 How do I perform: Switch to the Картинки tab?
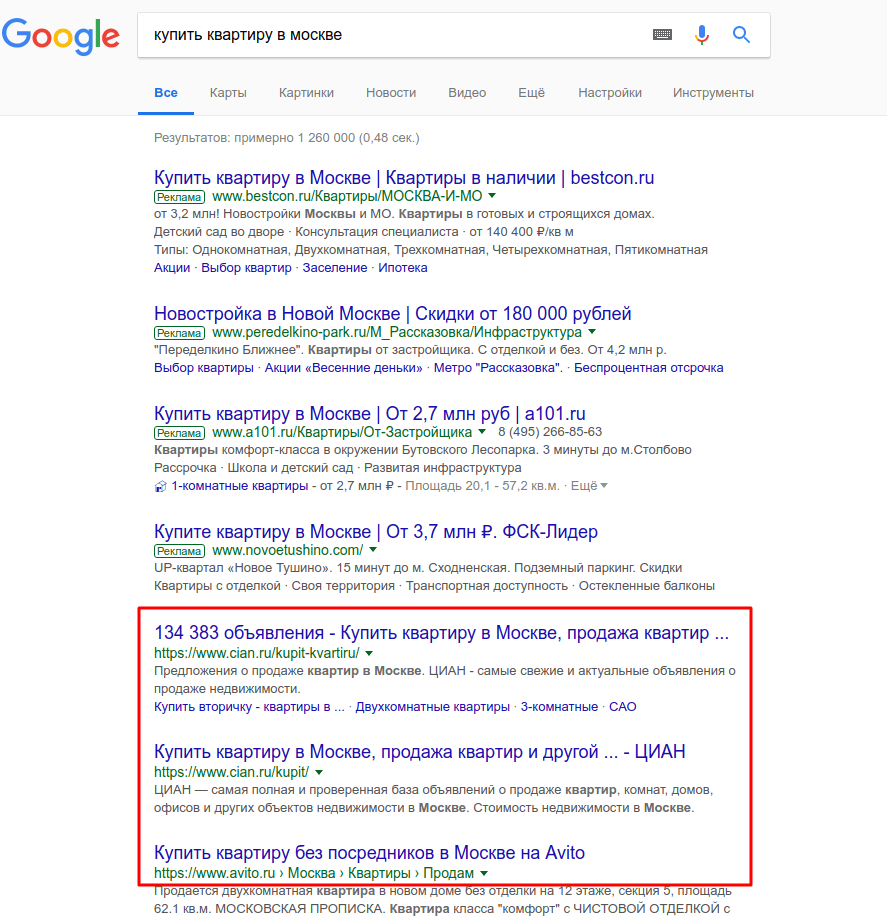(306, 92)
